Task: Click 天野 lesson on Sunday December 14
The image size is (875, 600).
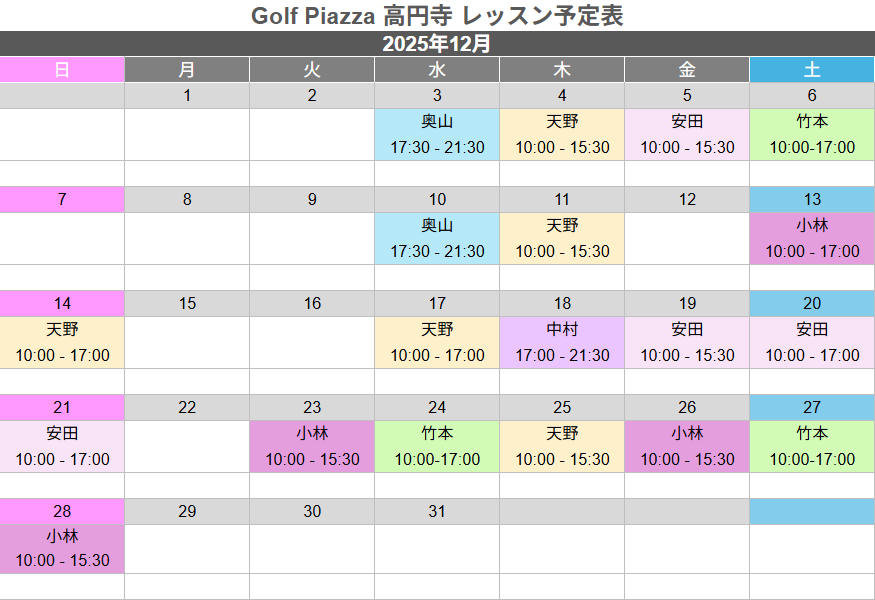Action: [x=62, y=343]
